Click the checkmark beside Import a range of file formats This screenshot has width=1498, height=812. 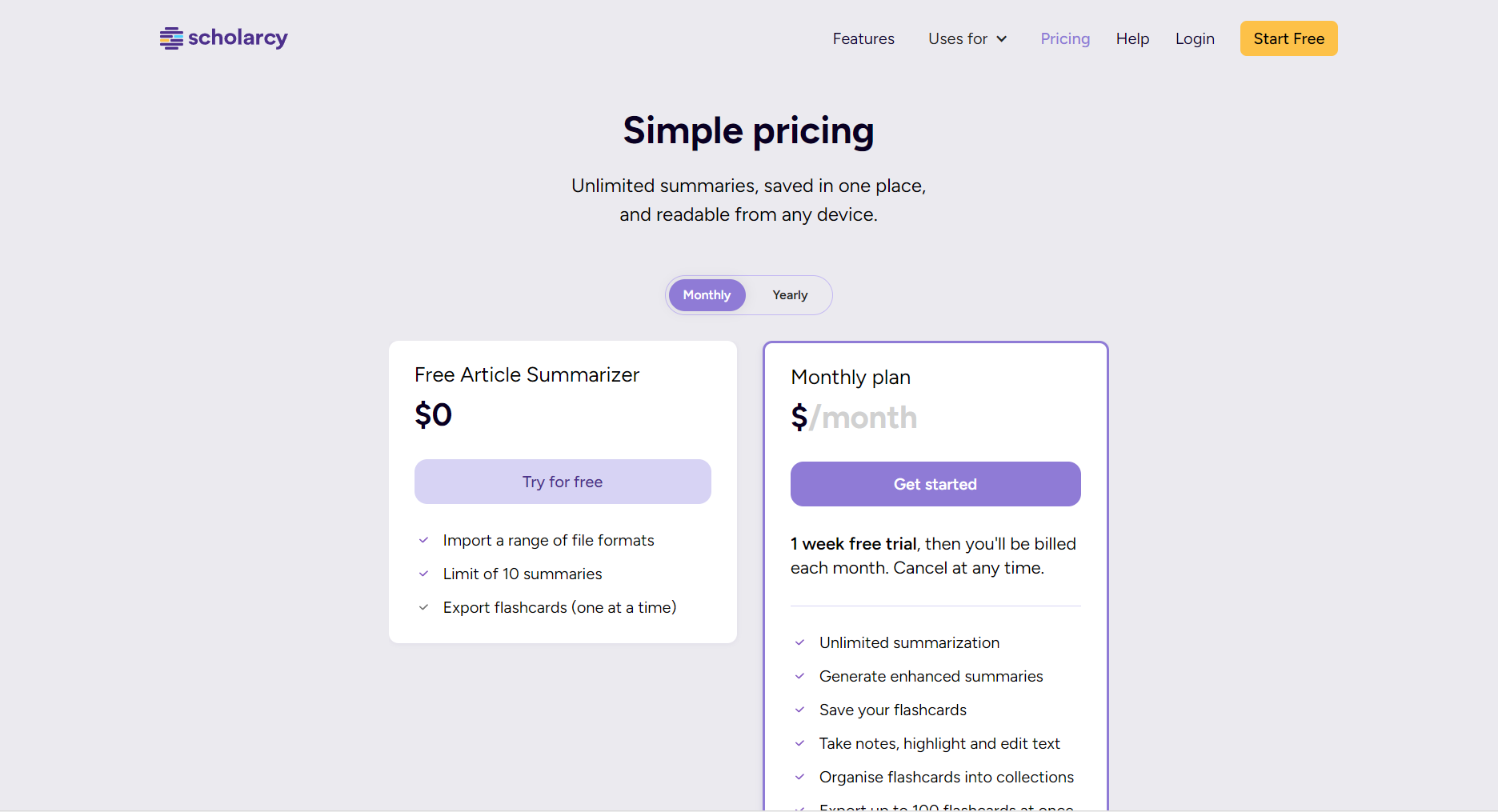[x=424, y=541]
